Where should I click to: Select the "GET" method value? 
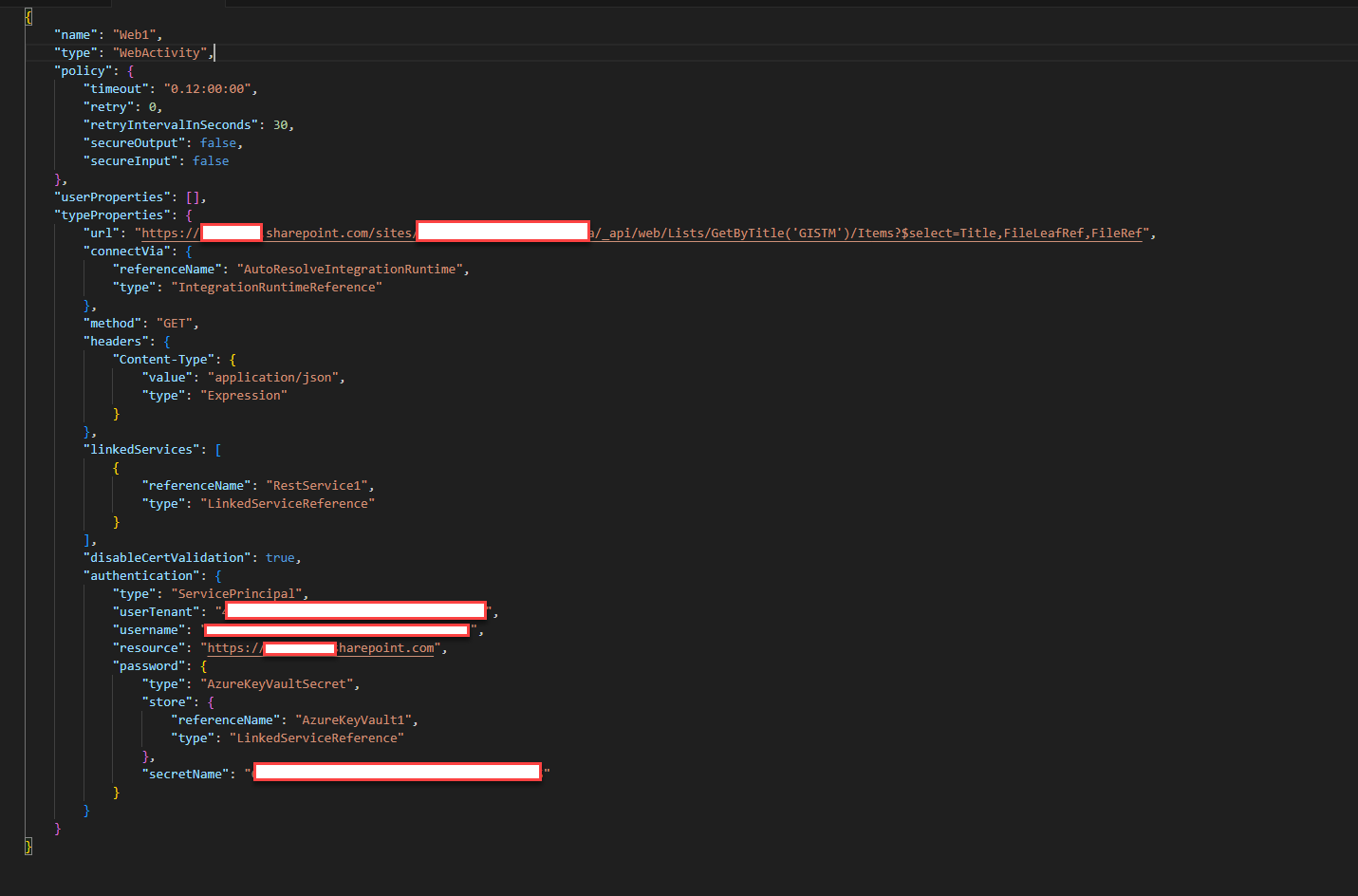tap(175, 324)
